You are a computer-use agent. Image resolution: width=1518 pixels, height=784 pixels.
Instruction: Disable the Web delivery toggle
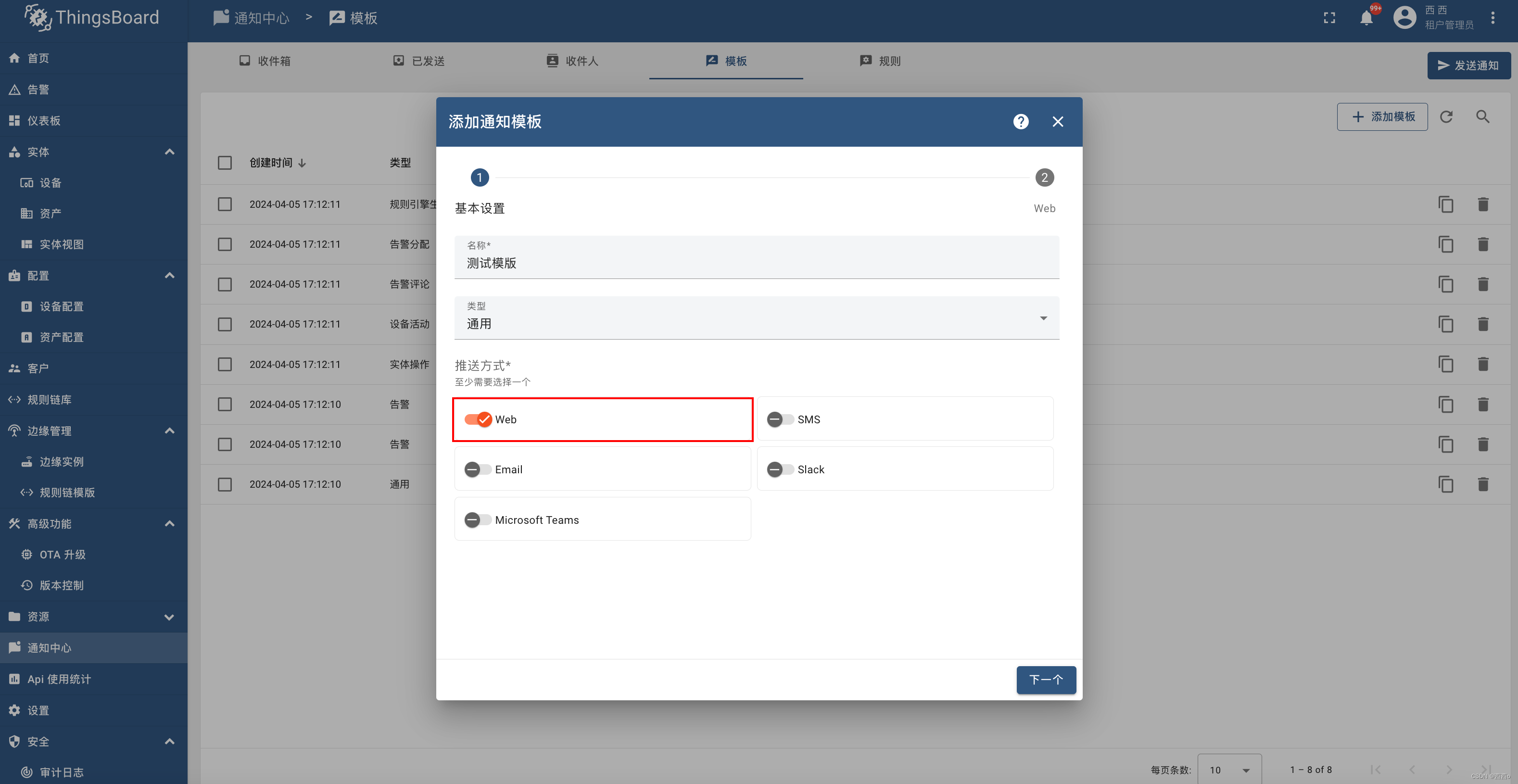point(478,419)
